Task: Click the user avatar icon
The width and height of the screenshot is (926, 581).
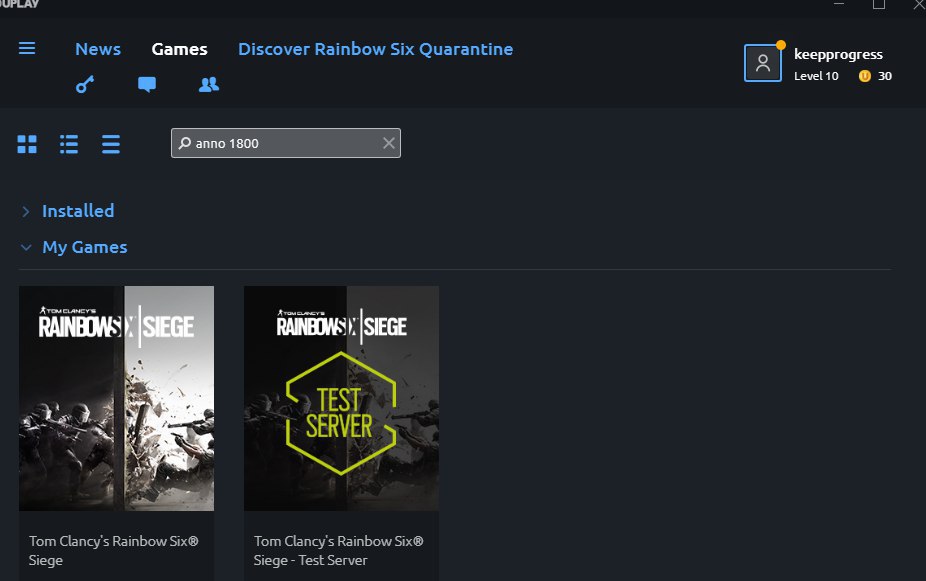Action: click(x=762, y=63)
